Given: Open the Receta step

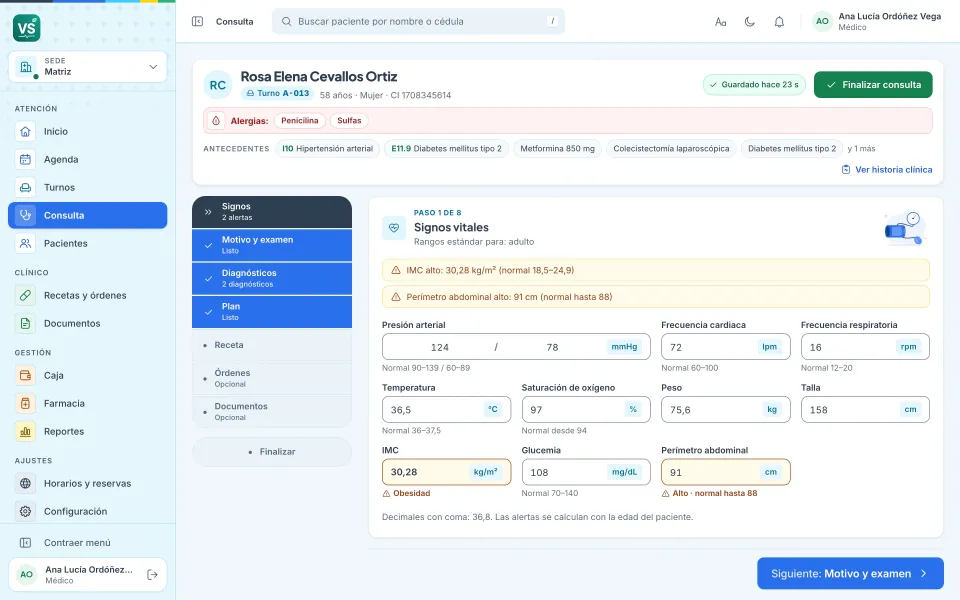Looking at the screenshot, I should click(x=272, y=345).
